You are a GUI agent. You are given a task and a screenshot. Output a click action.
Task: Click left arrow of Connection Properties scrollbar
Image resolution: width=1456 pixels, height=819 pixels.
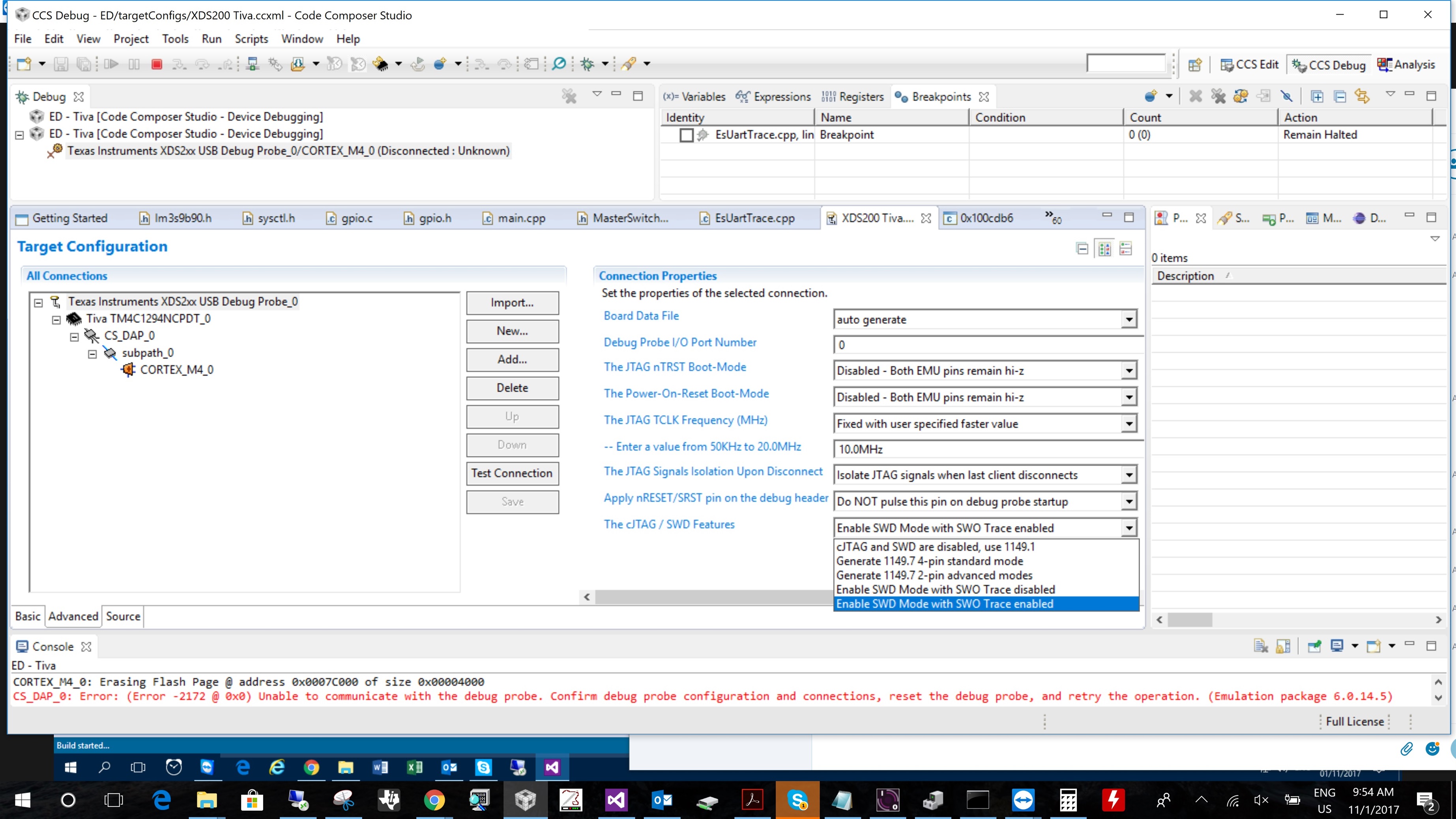pos(587,597)
